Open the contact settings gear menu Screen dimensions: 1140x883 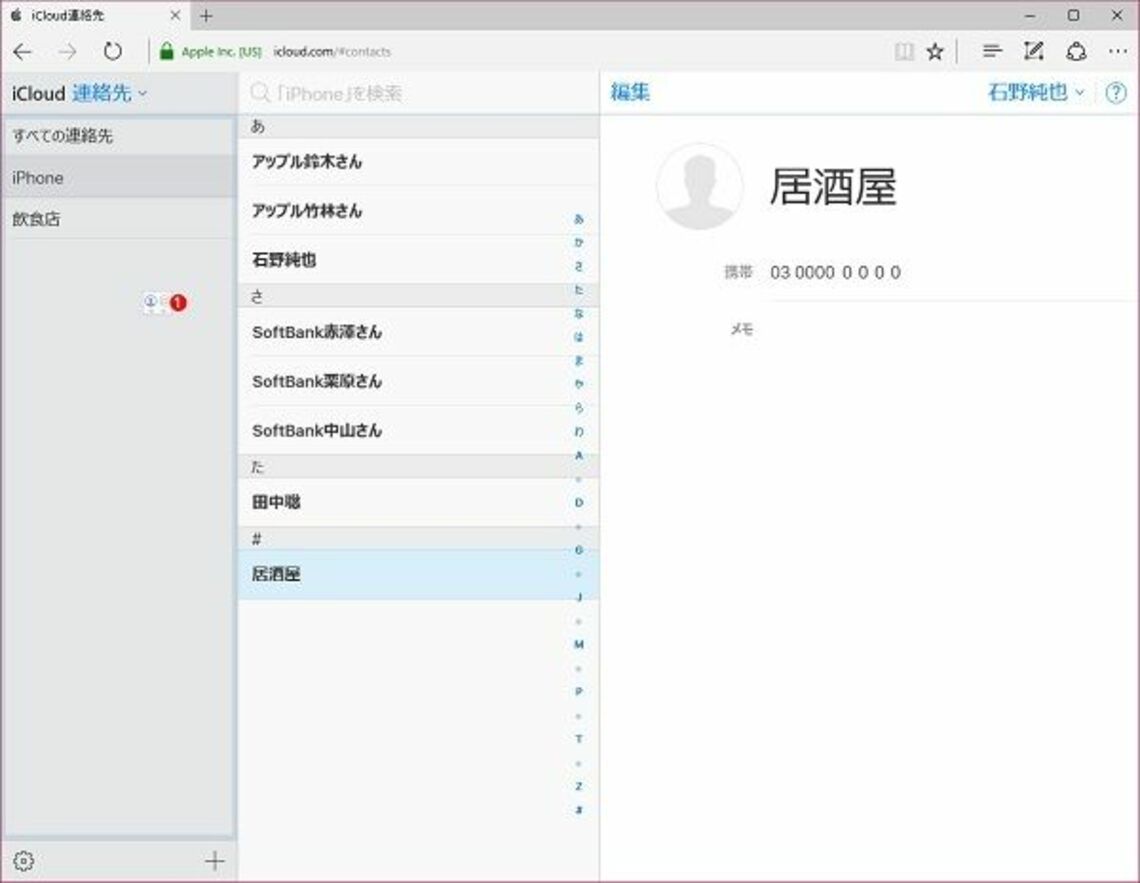click(25, 860)
